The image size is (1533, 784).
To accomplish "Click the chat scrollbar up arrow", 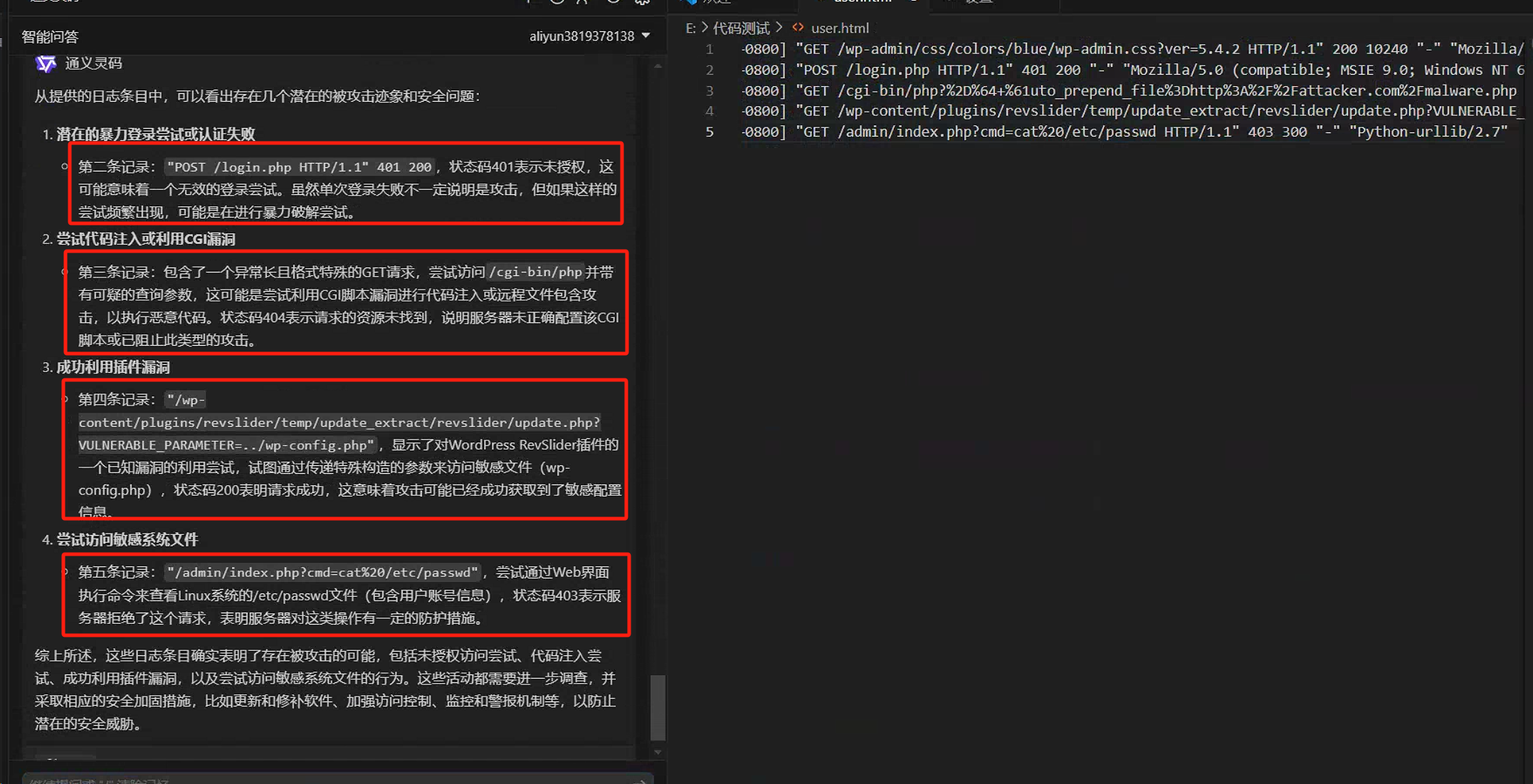I will coord(658,65).
